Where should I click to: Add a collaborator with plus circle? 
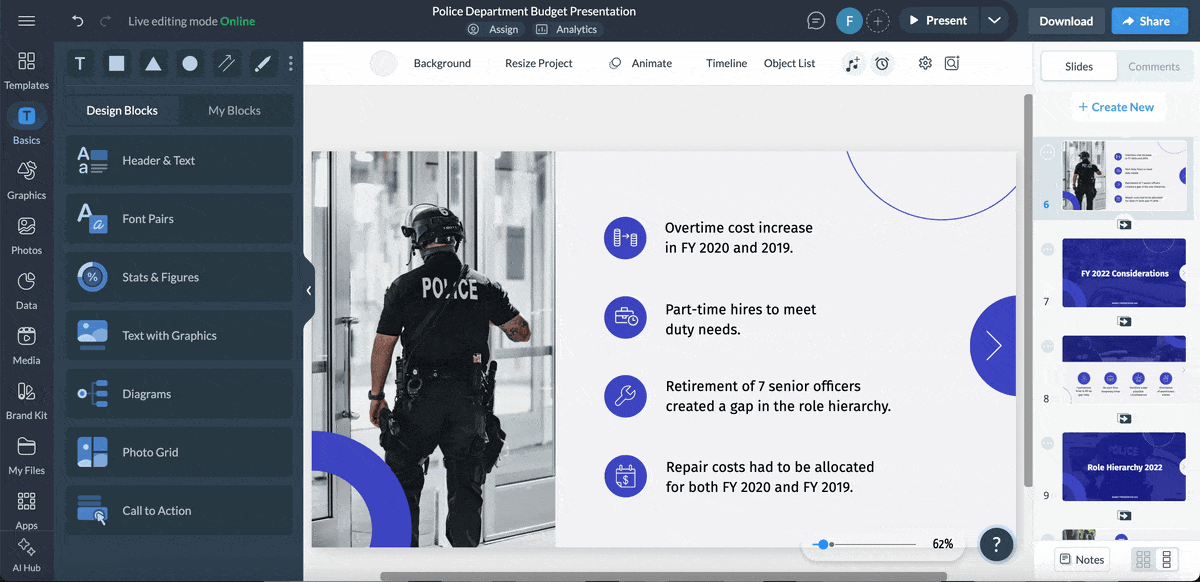point(877,21)
